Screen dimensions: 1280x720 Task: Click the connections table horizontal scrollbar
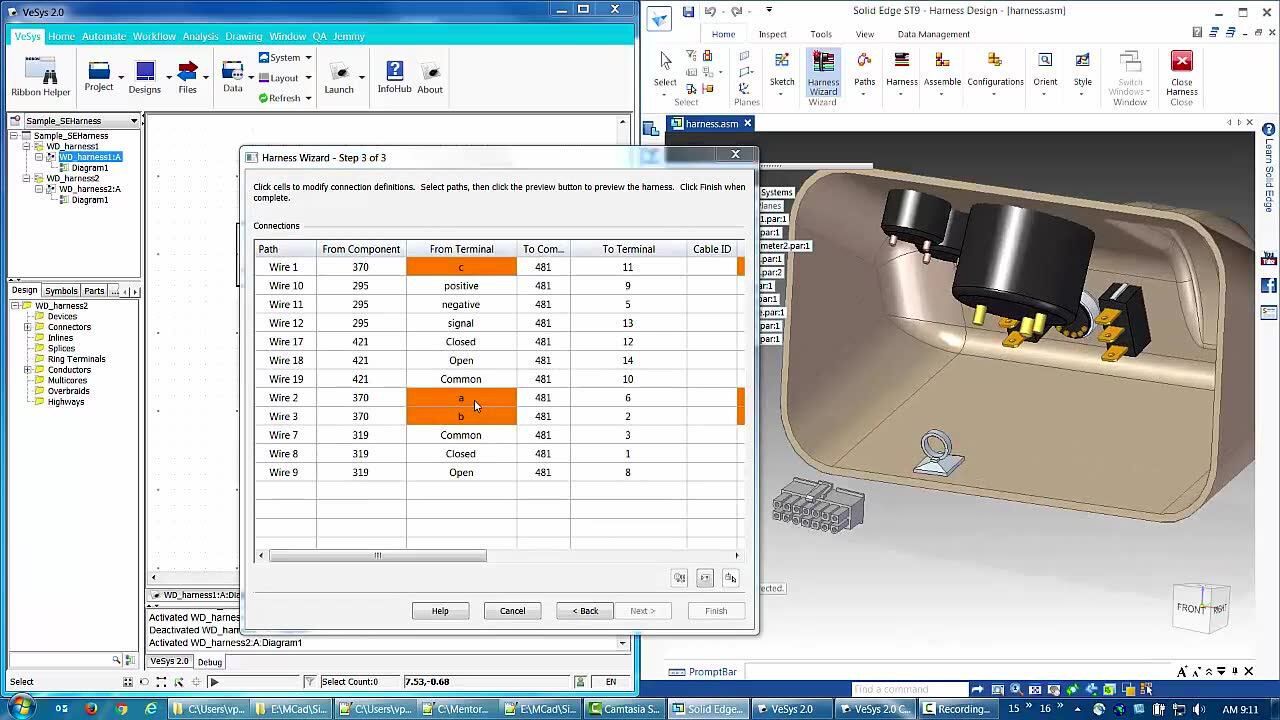click(x=378, y=556)
